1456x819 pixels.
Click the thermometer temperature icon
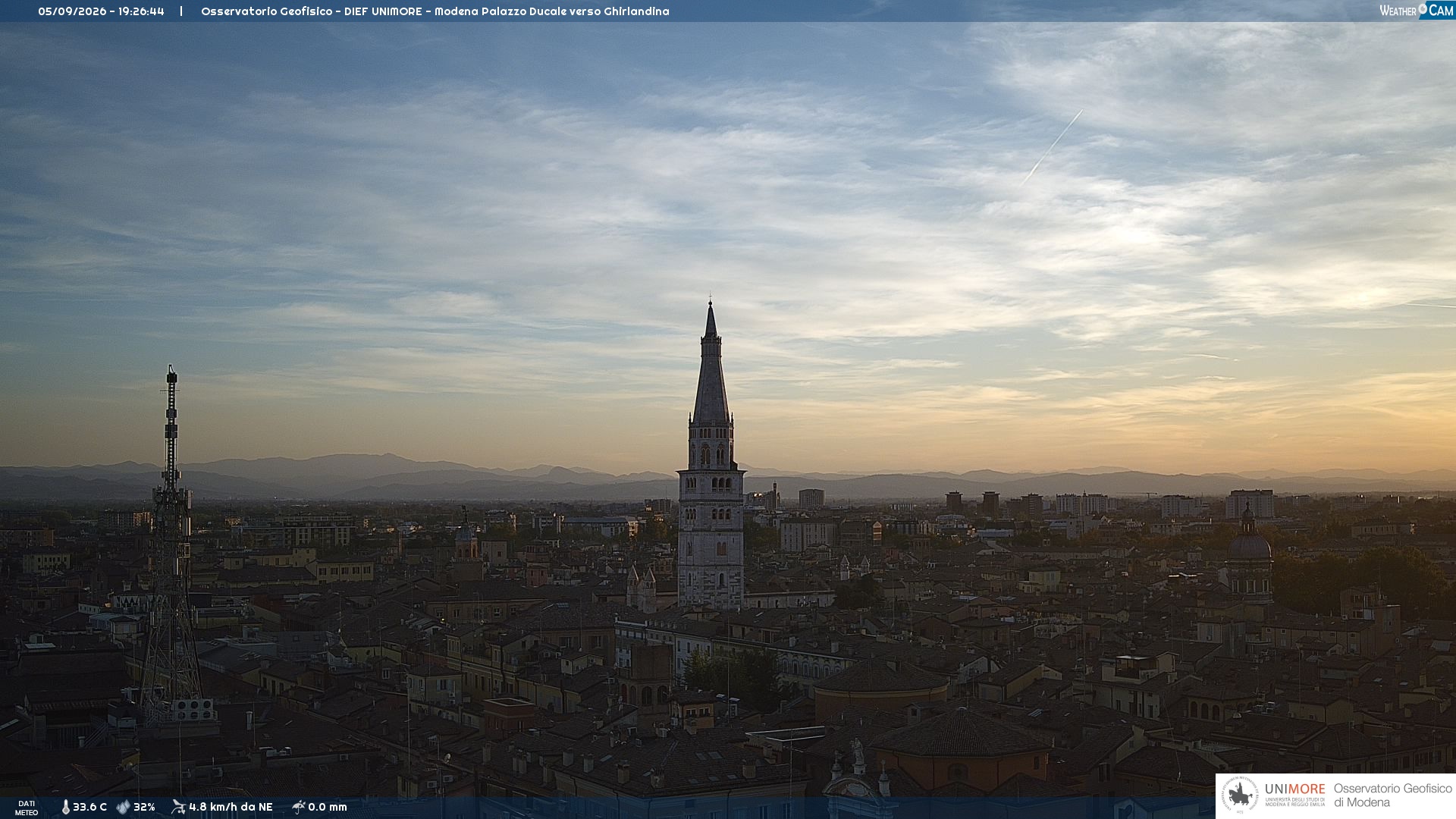[x=65, y=807]
